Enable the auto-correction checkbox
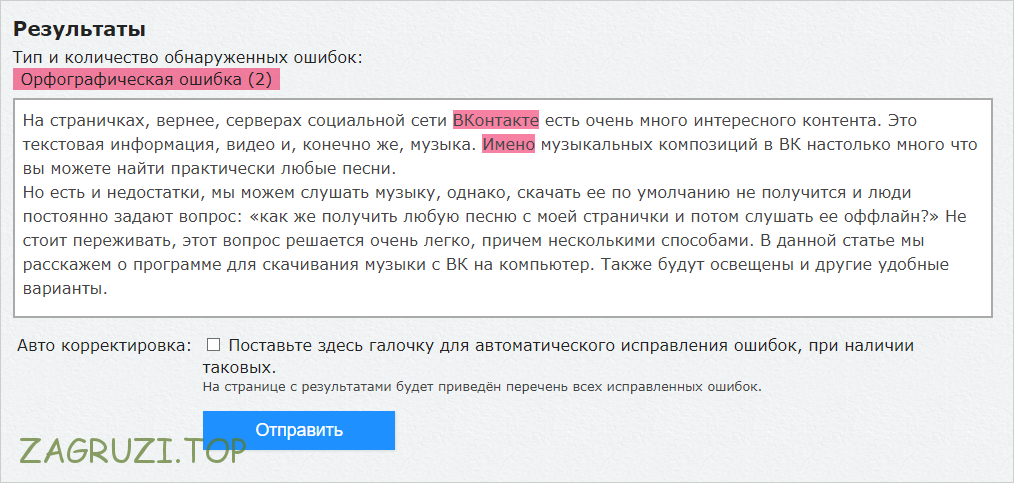 click(213, 345)
